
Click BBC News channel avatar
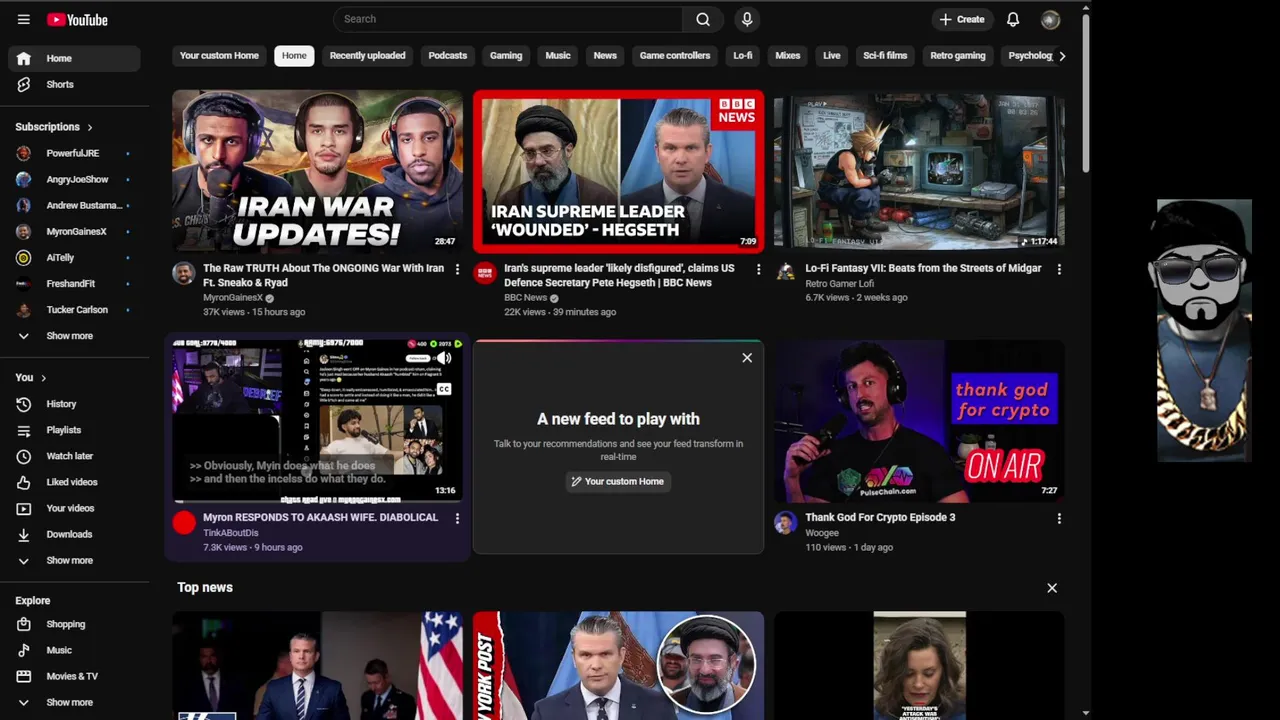[x=485, y=272]
